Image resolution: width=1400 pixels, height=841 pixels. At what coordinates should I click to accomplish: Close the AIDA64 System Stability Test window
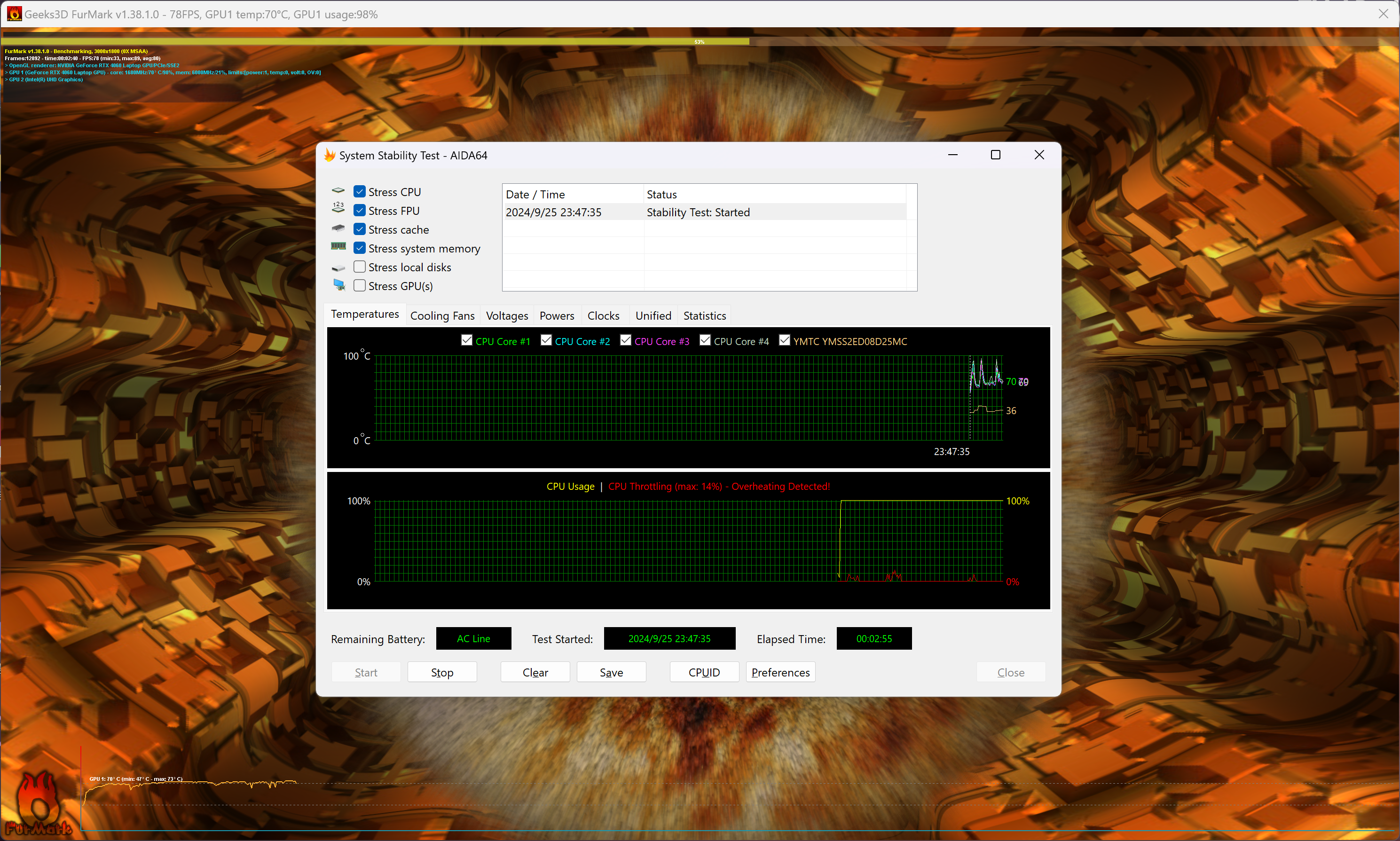click(1038, 155)
